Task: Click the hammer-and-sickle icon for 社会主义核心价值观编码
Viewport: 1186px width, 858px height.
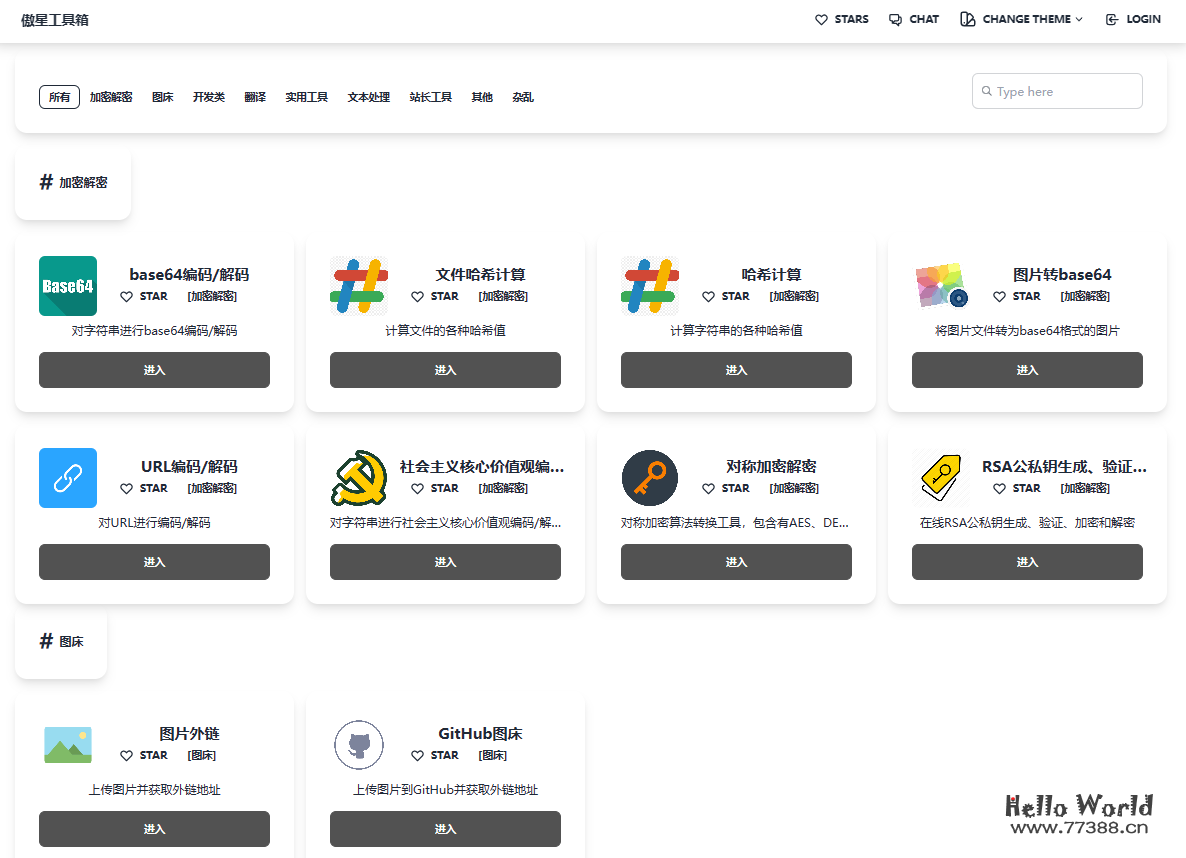Action: pyautogui.click(x=358, y=477)
